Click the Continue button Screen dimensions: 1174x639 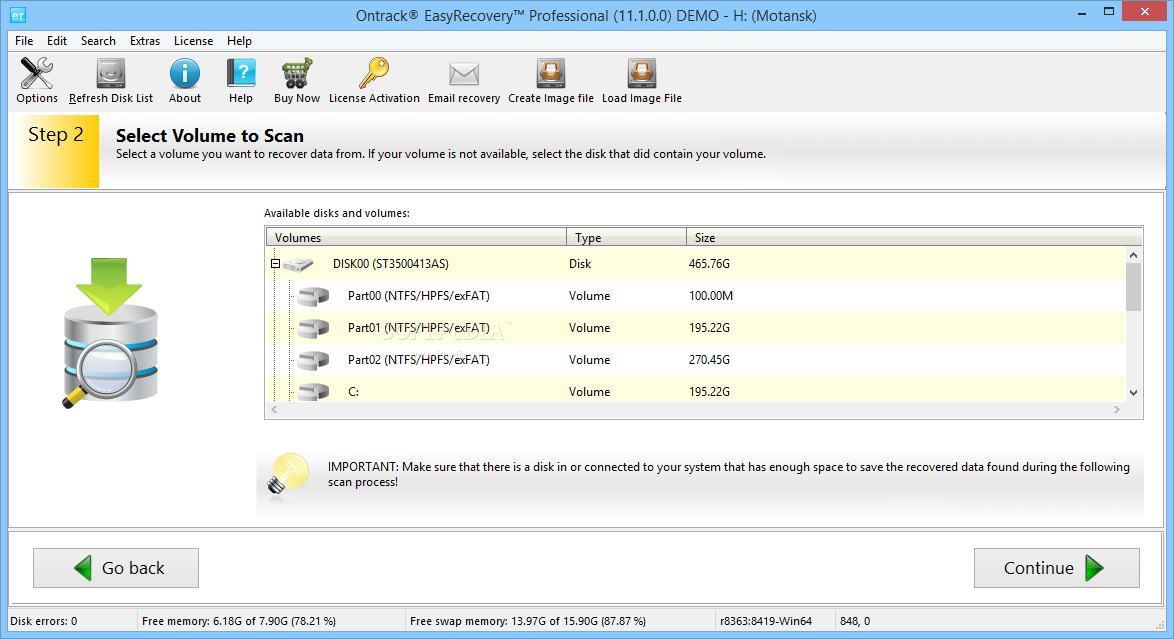pyautogui.click(x=1056, y=568)
